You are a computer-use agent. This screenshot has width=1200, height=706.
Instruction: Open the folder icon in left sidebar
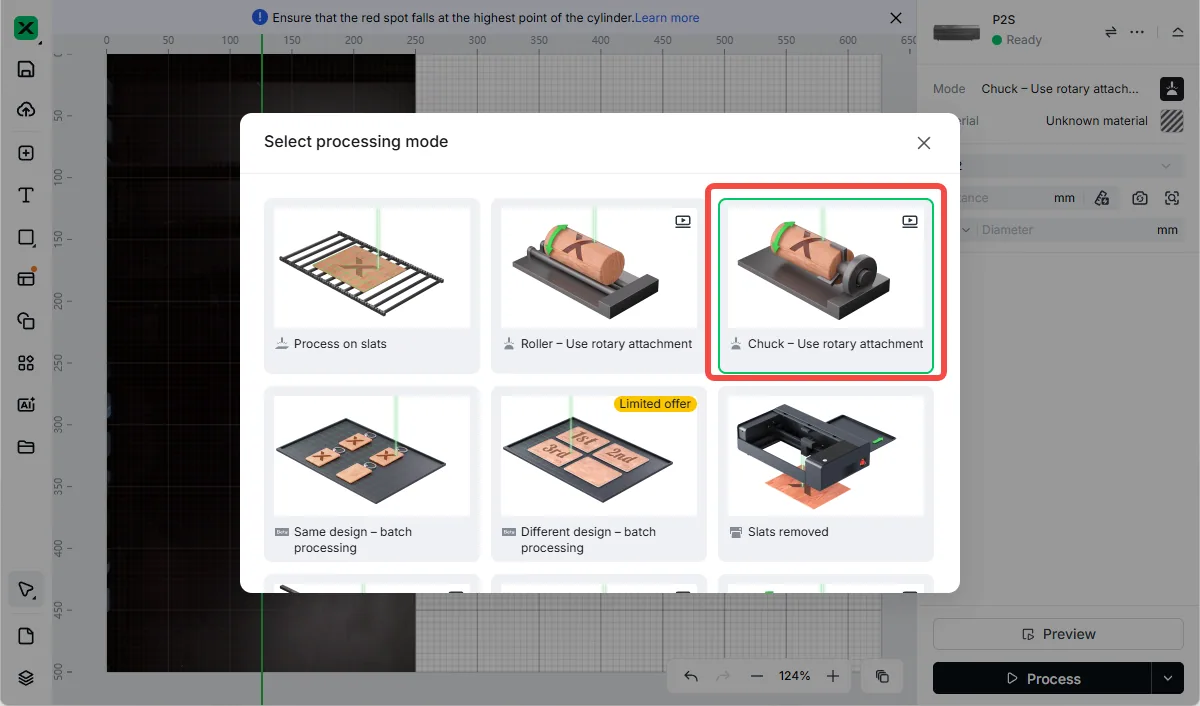click(x=26, y=447)
